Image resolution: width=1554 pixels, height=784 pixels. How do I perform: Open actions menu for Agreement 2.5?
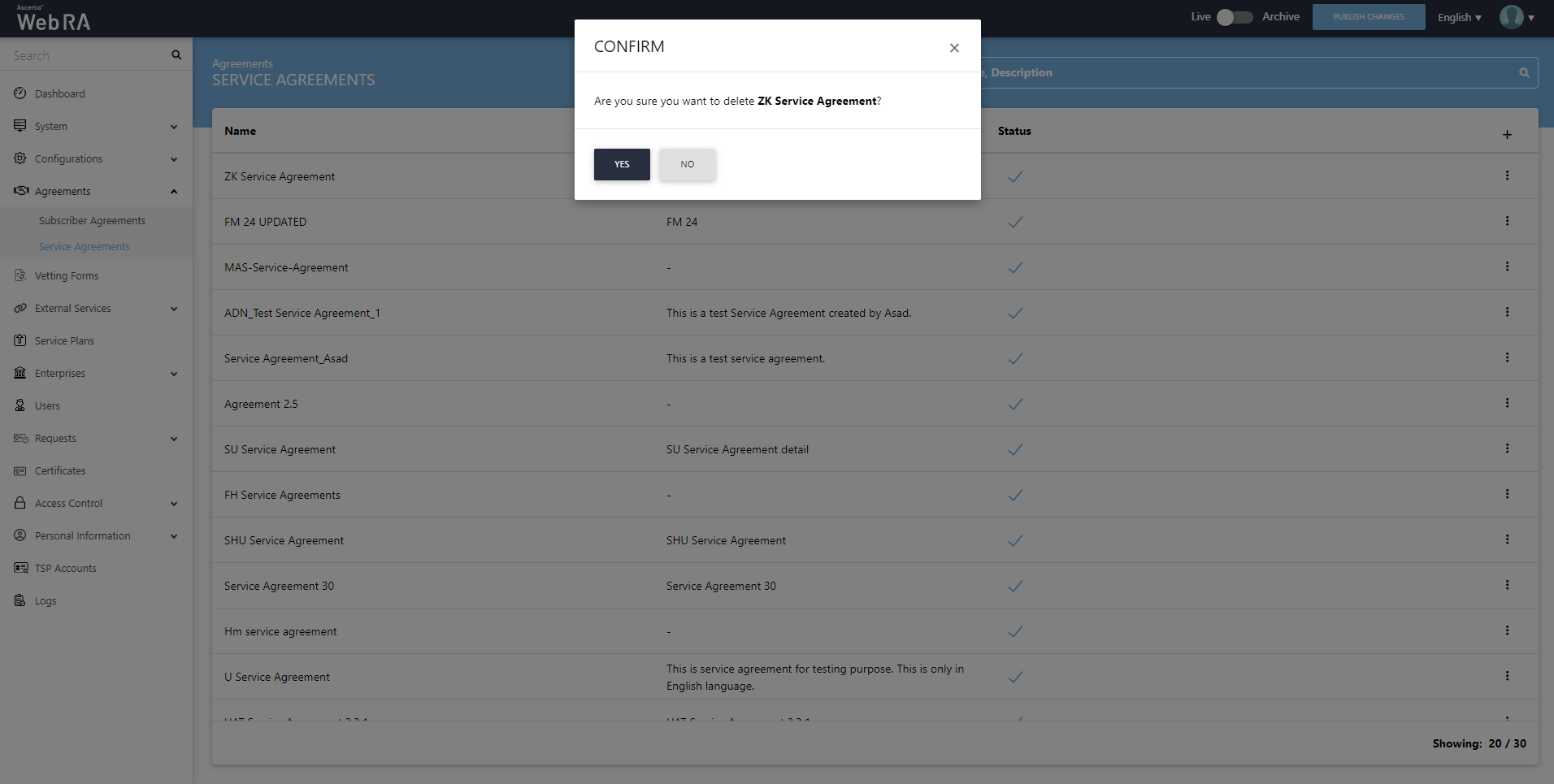pyautogui.click(x=1507, y=403)
